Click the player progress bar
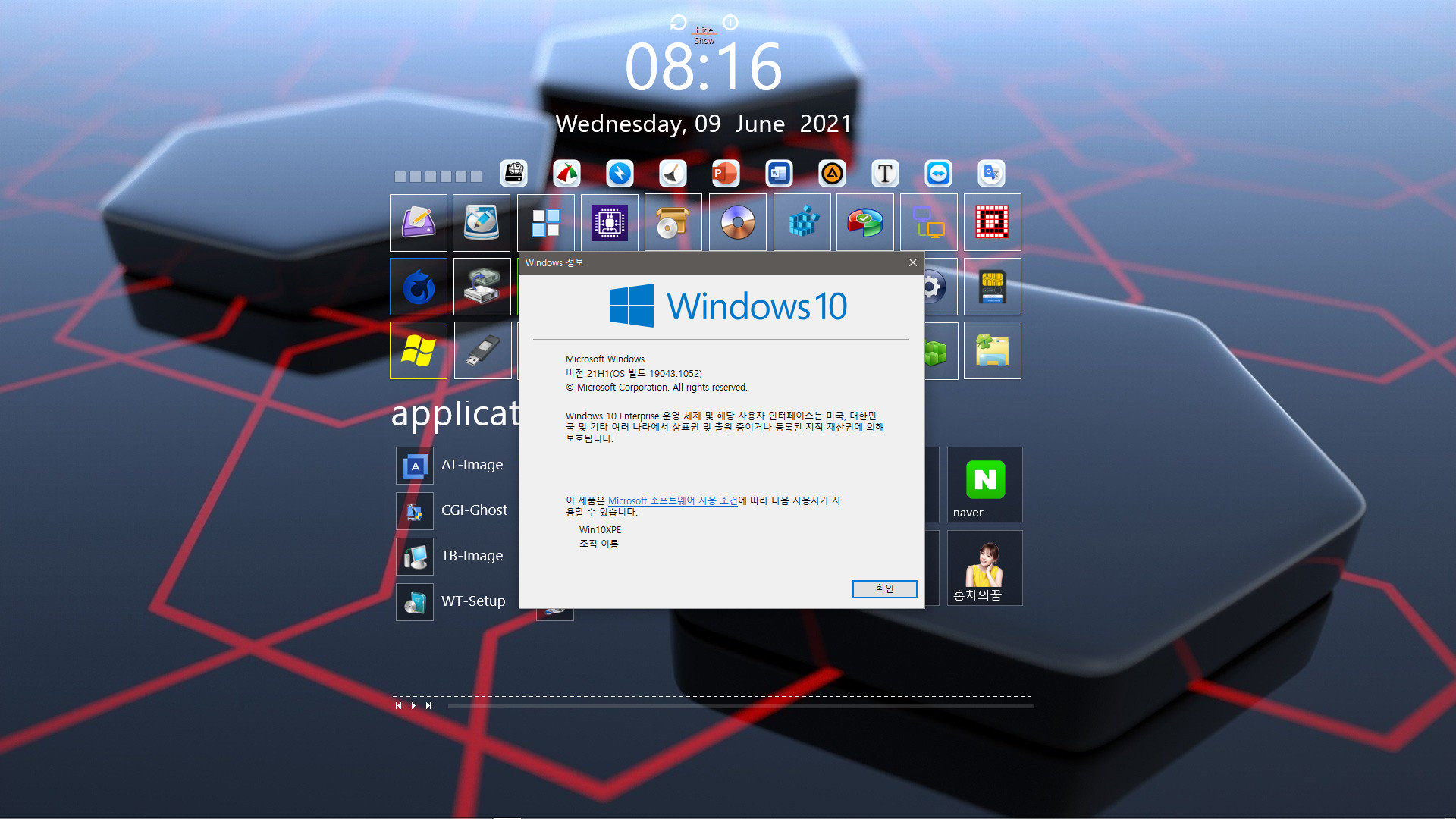 (741, 706)
